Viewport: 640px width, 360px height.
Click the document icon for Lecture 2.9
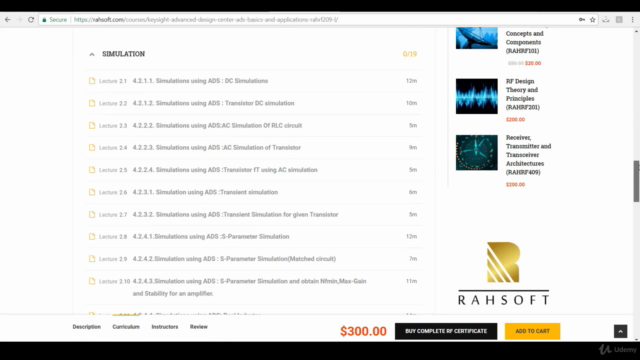tap(92, 259)
